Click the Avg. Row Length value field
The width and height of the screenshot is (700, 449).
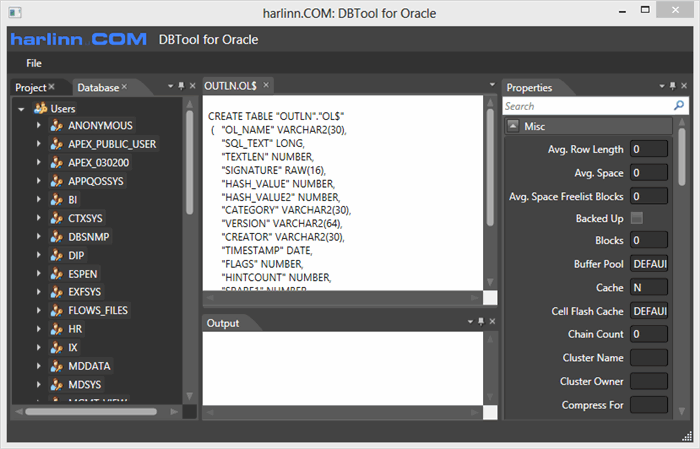pyautogui.click(x=649, y=149)
